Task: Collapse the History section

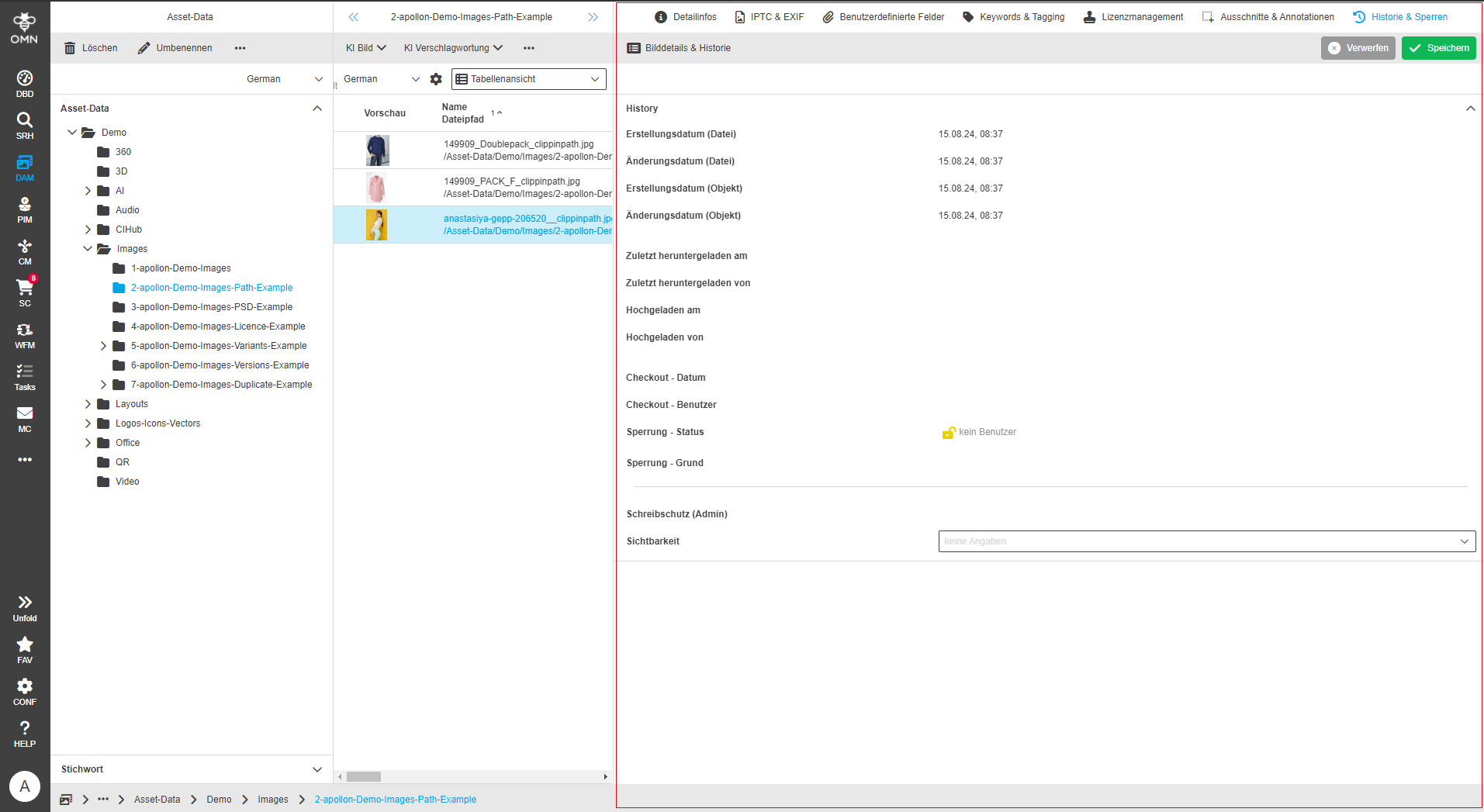Action: (1470, 109)
